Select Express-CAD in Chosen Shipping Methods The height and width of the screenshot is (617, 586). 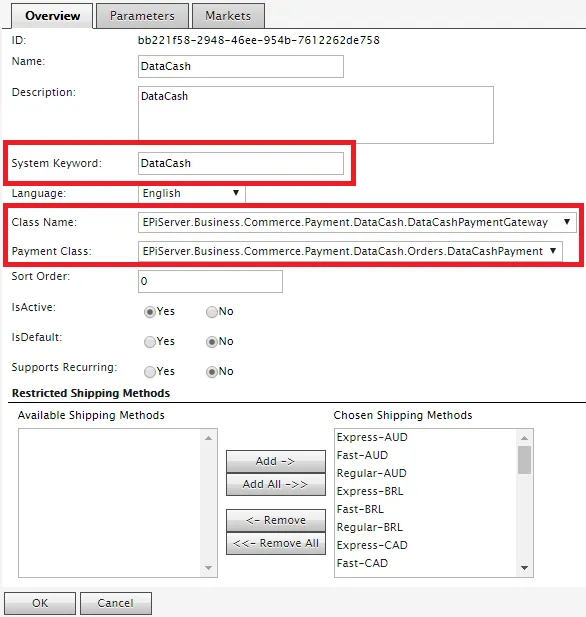pyautogui.click(x=426, y=545)
